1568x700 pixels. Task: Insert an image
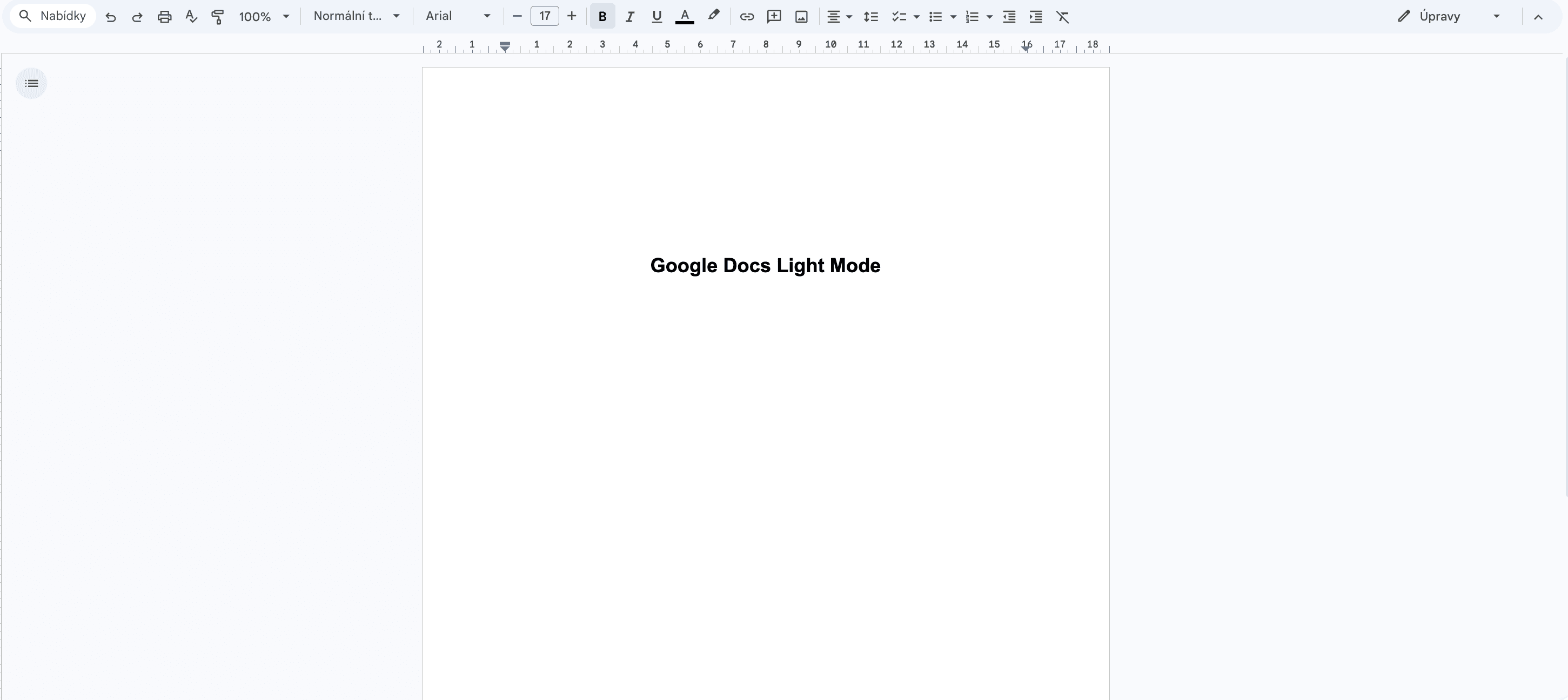pos(802,16)
